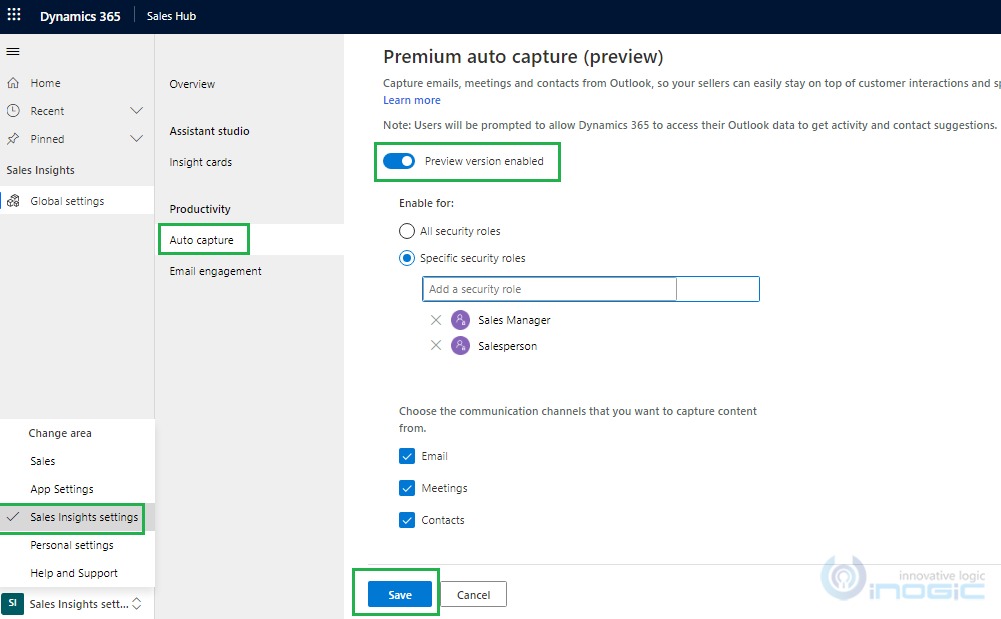
Task: Follow the Learn more link
Action: pyautogui.click(x=412, y=100)
